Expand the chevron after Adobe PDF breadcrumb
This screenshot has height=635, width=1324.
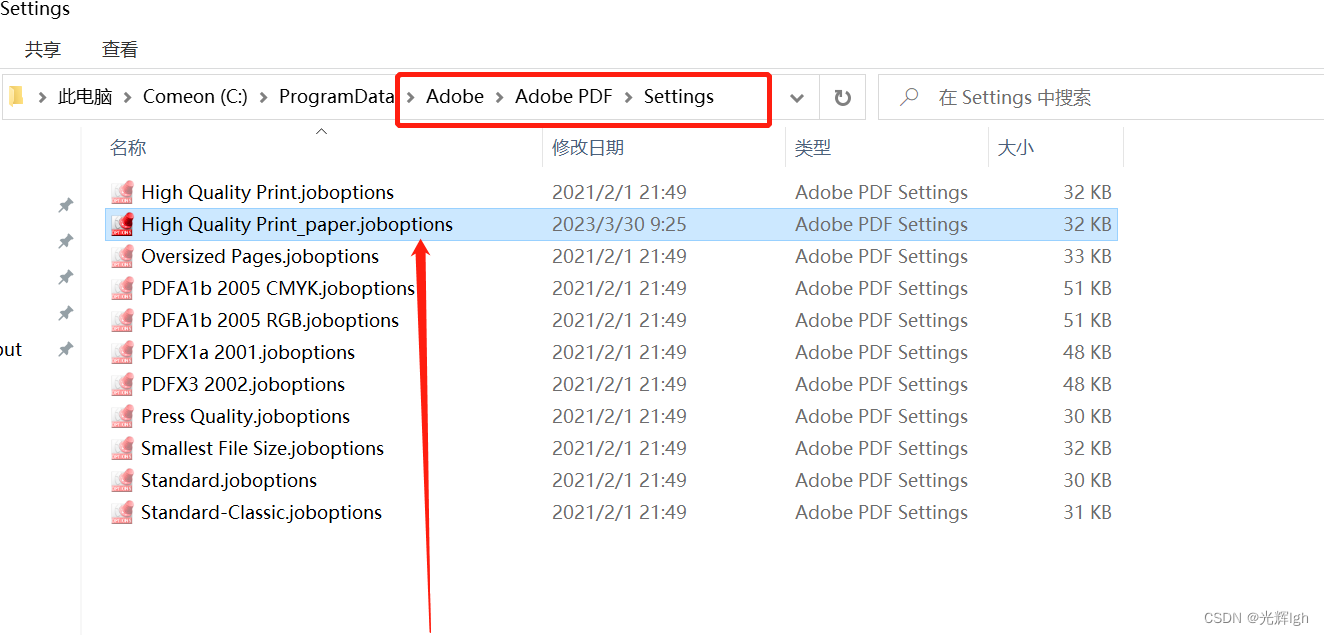coord(628,97)
